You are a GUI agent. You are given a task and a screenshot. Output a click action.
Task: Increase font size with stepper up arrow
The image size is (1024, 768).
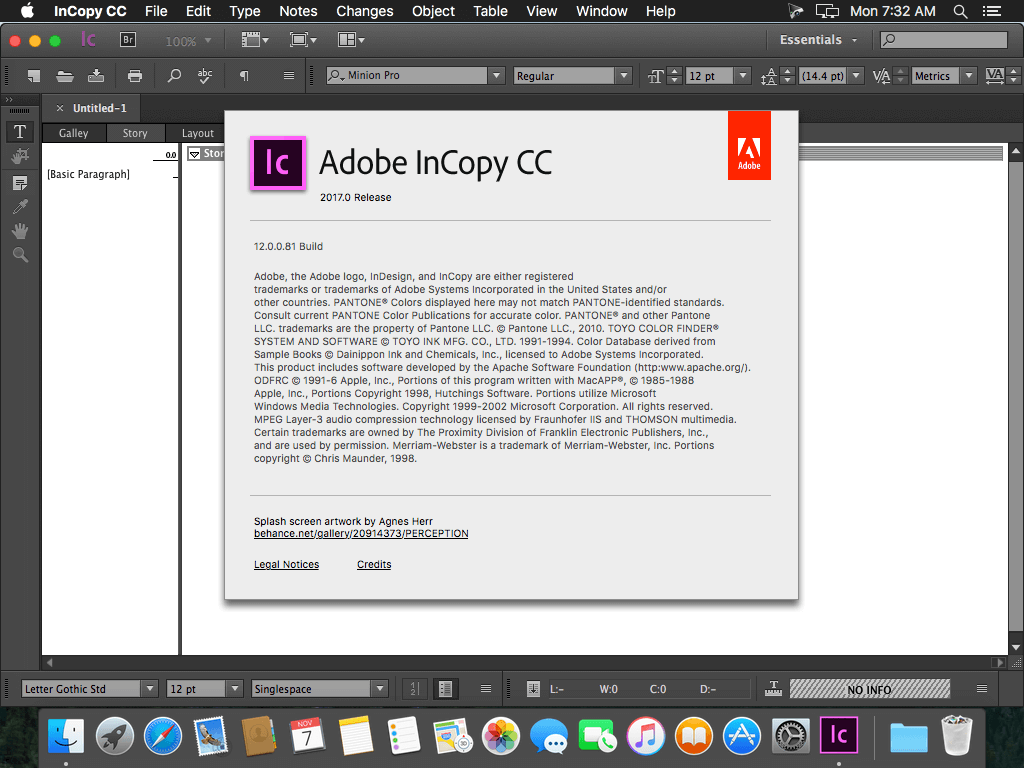[675, 71]
